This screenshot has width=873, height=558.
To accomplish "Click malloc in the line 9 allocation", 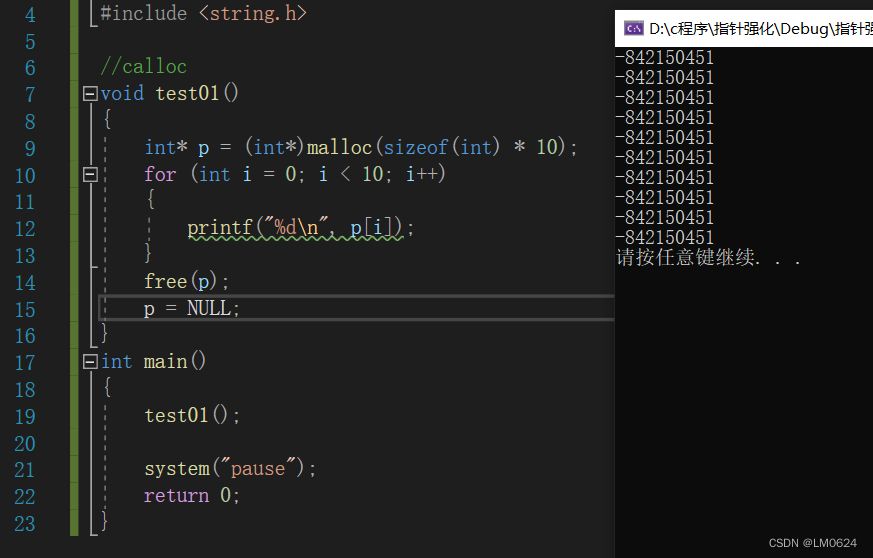I will [339, 147].
